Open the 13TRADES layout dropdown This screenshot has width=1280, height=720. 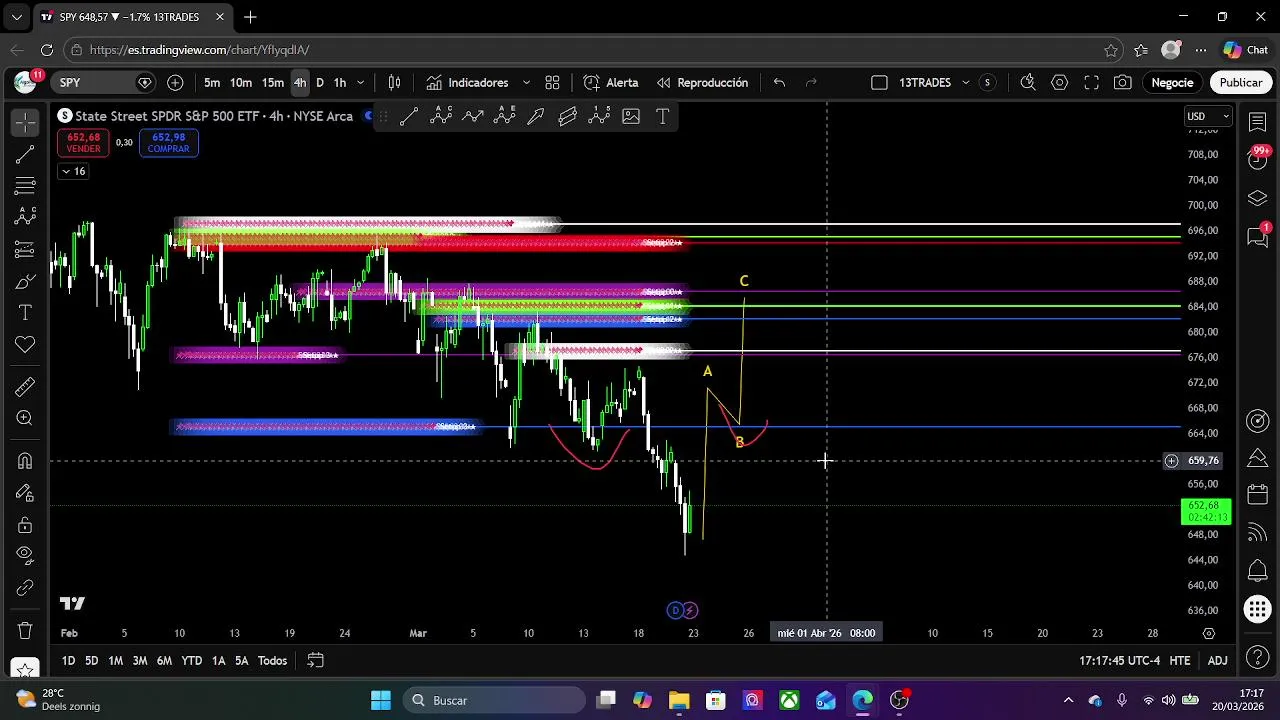pyautogui.click(x=966, y=83)
